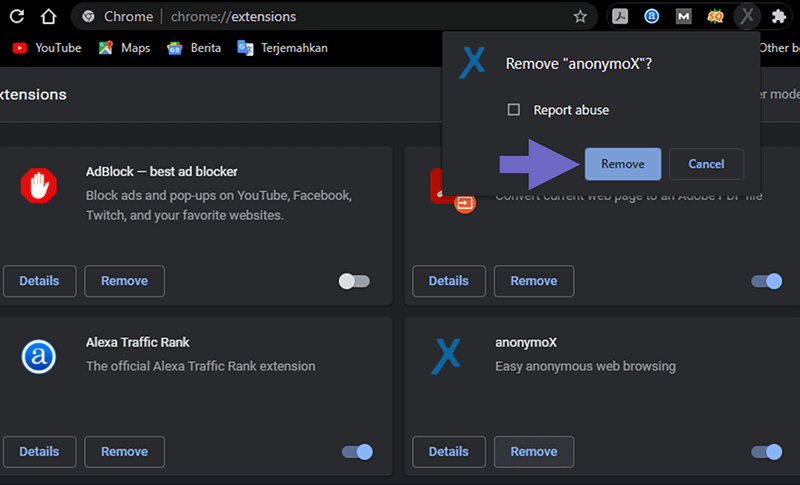Viewport: 800px width, 485px height.
Task: Confirm removal with the dialog Remove button
Action: click(x=623, y=164)
